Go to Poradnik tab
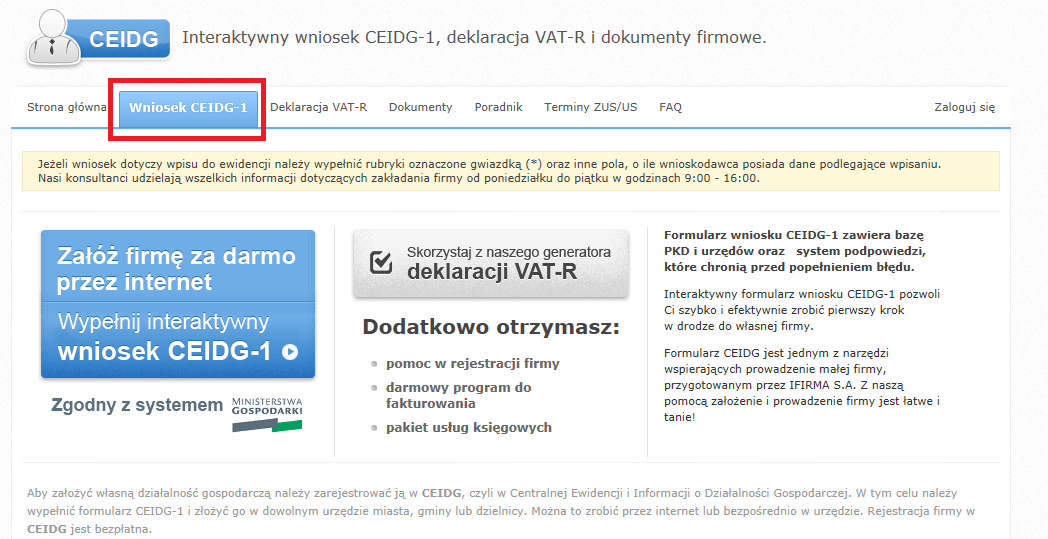Viewport: 1048px width, 539px height. click(x=499, y=107)
